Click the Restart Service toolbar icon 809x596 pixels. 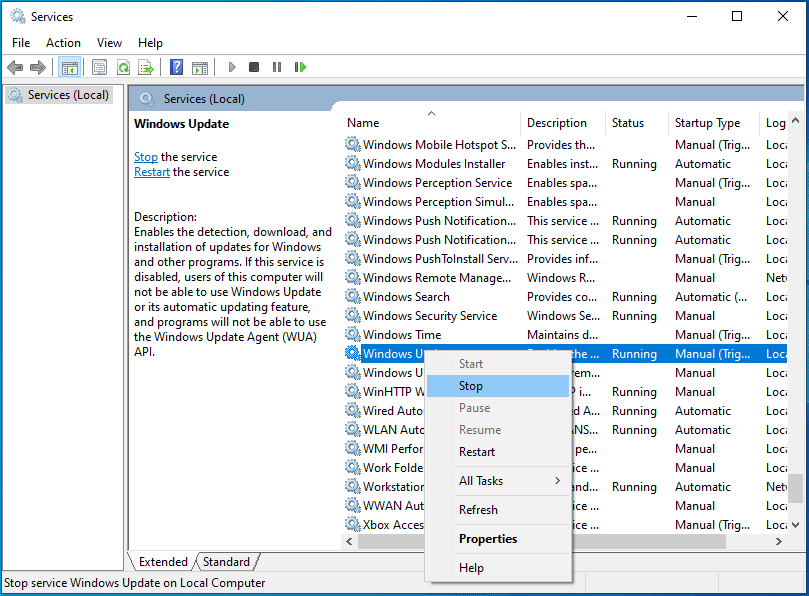pos(300,67)
